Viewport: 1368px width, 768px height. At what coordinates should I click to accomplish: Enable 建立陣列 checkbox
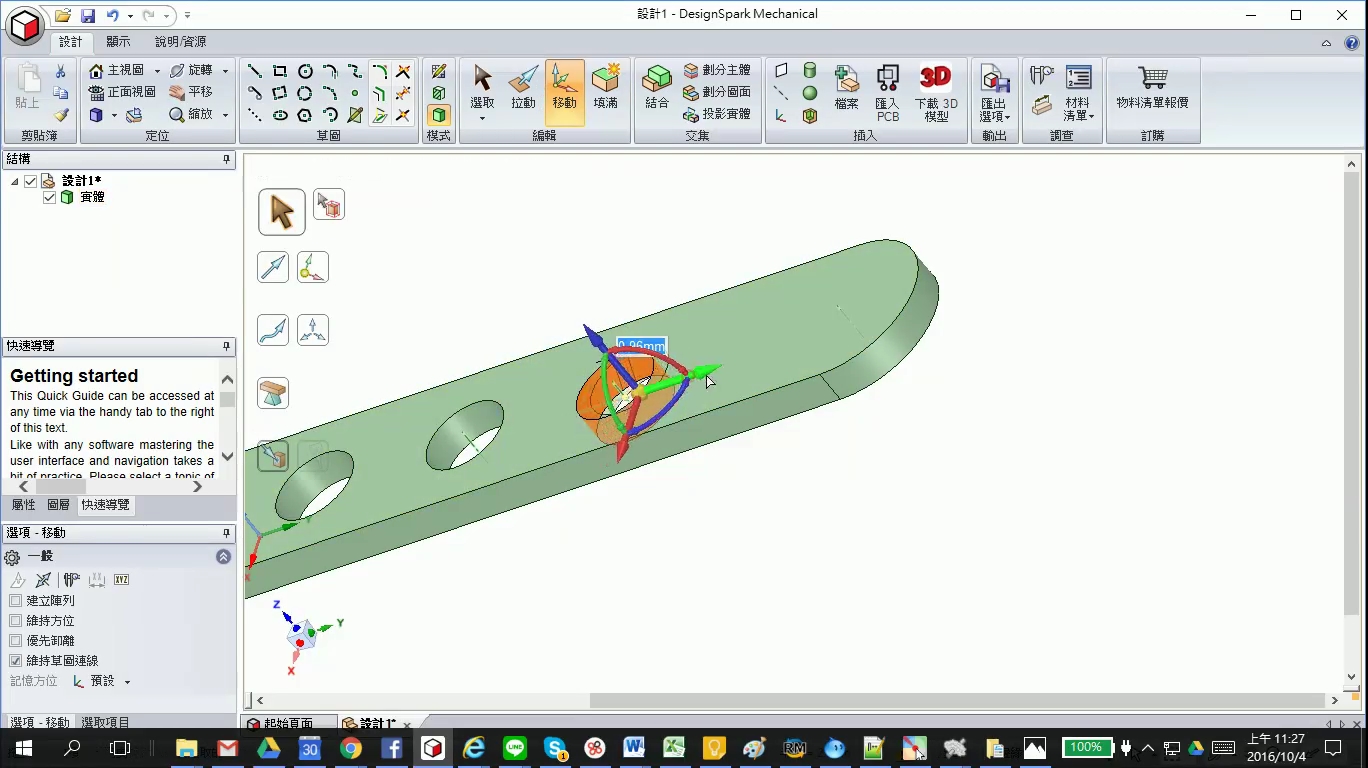pyautogui.click(x=15, y=601)
